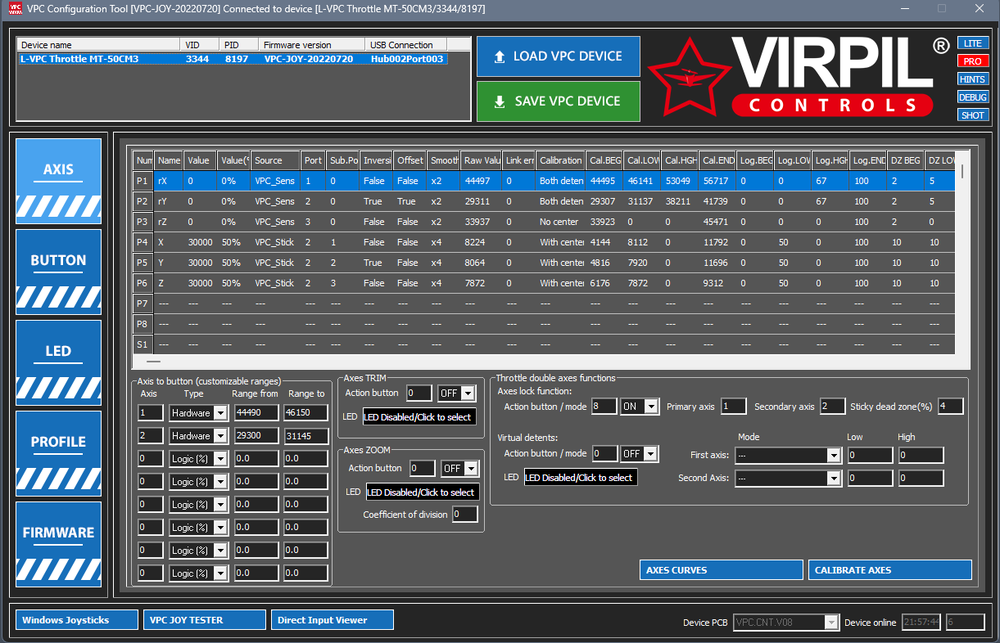Select axis row P4

point(543,242)
